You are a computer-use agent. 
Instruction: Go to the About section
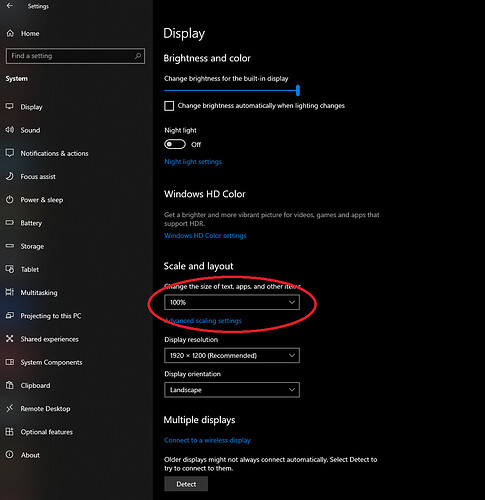(30, 455)
